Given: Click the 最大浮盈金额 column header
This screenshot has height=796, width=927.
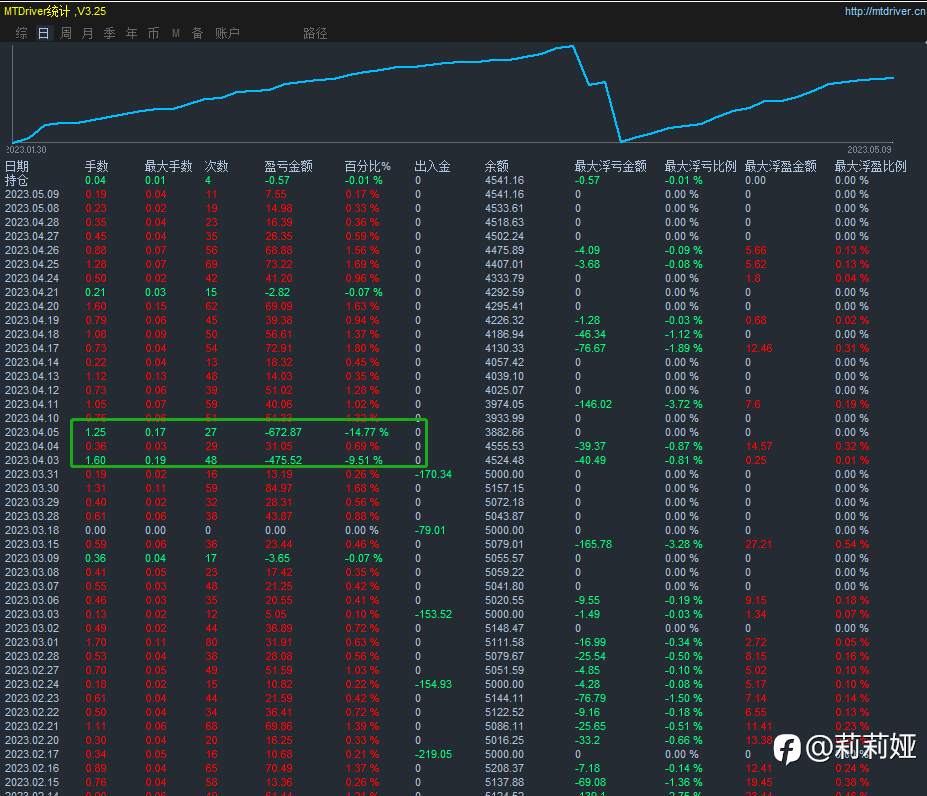Looking at the screenshot, I should 780,166.
